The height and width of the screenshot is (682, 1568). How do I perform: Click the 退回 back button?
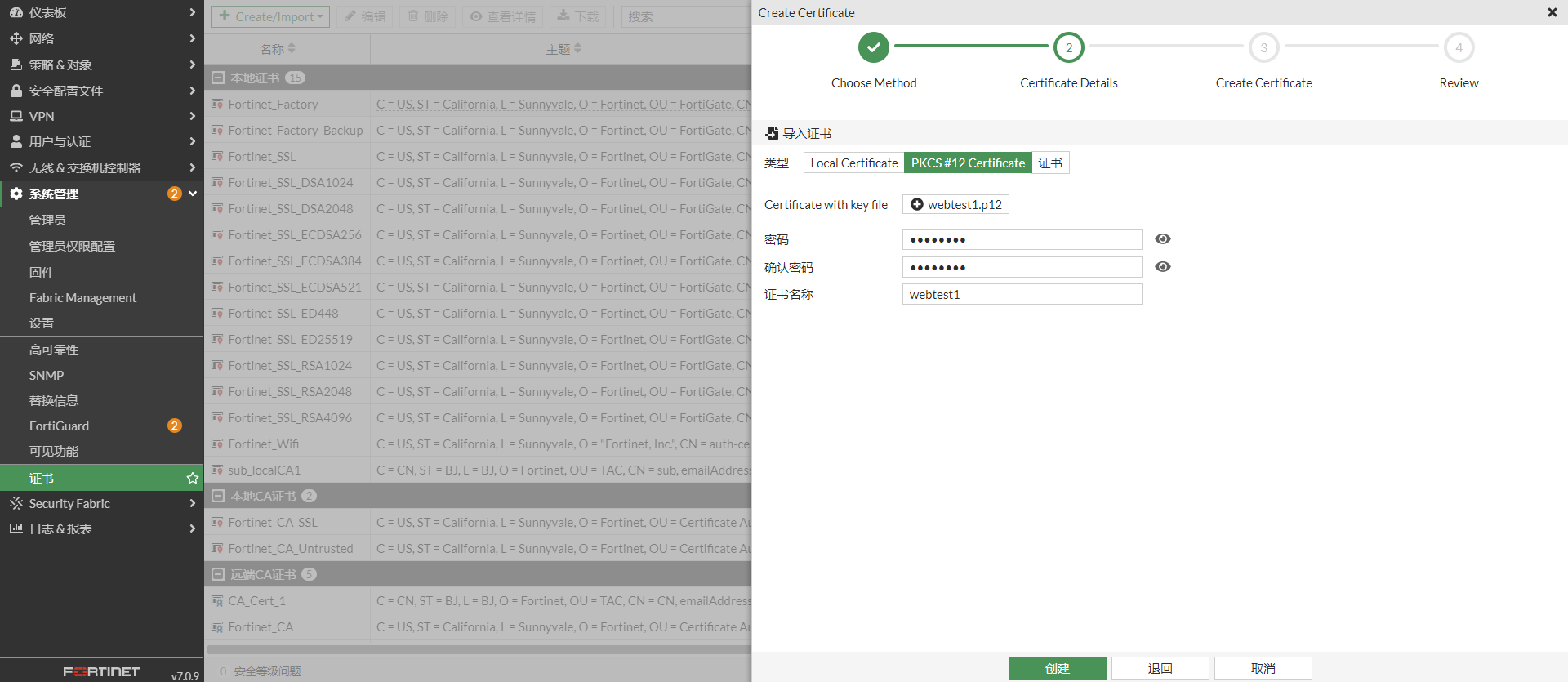pyautogui.click(x=1160, y=668)
